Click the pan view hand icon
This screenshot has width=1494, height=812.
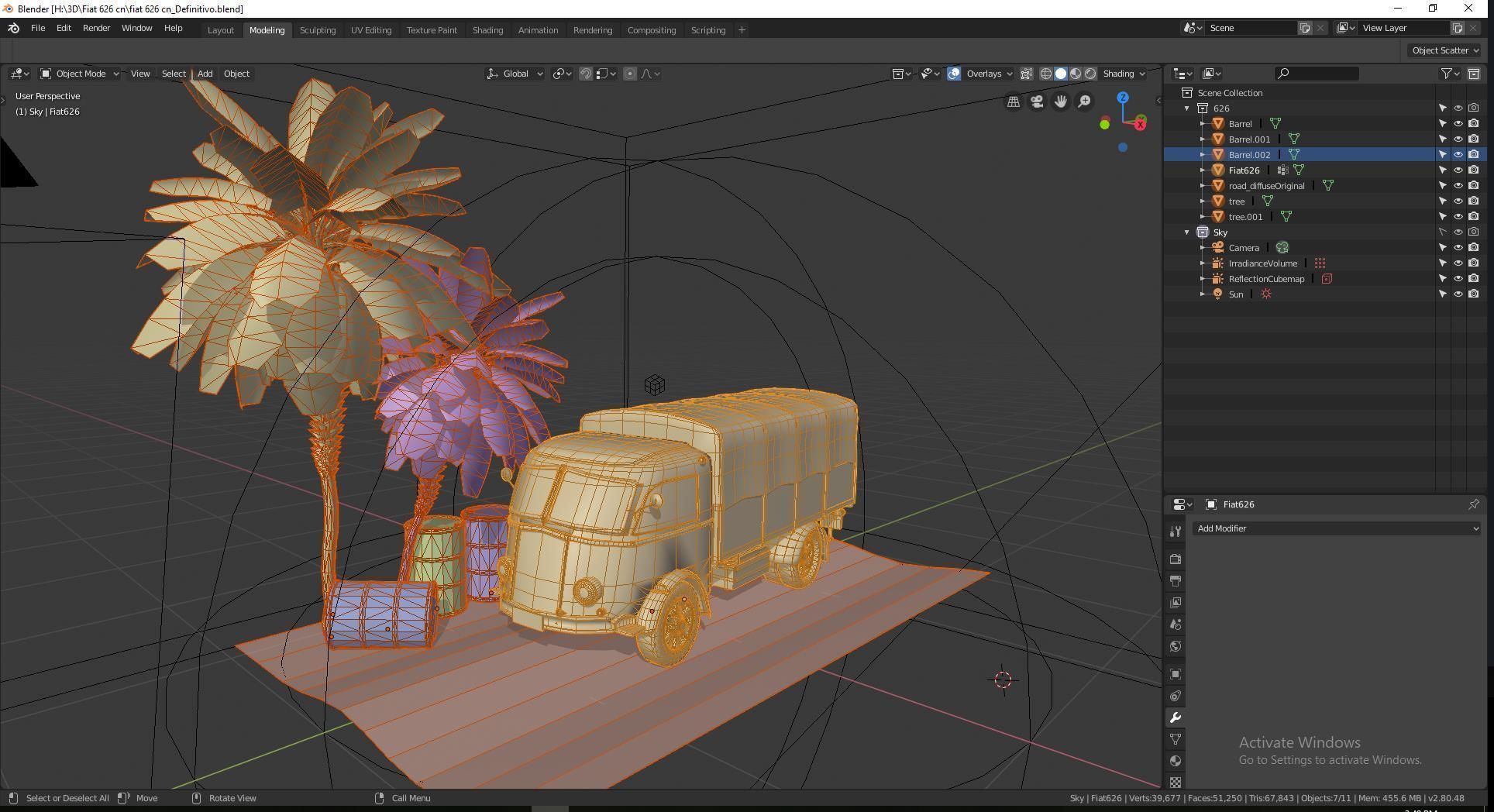coord(1061,101)
